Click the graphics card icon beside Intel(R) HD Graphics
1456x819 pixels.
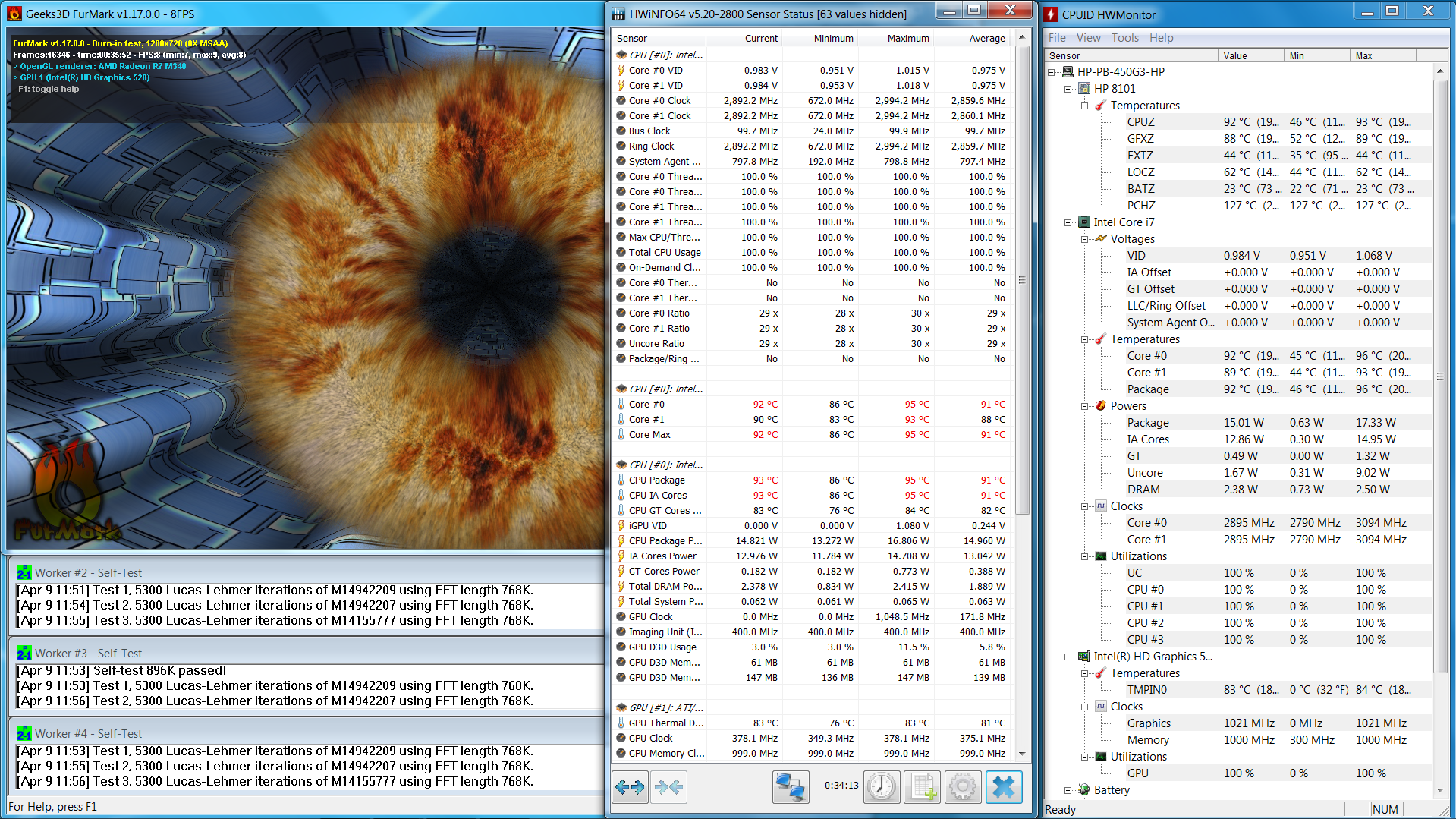(x=1084, y=656)
